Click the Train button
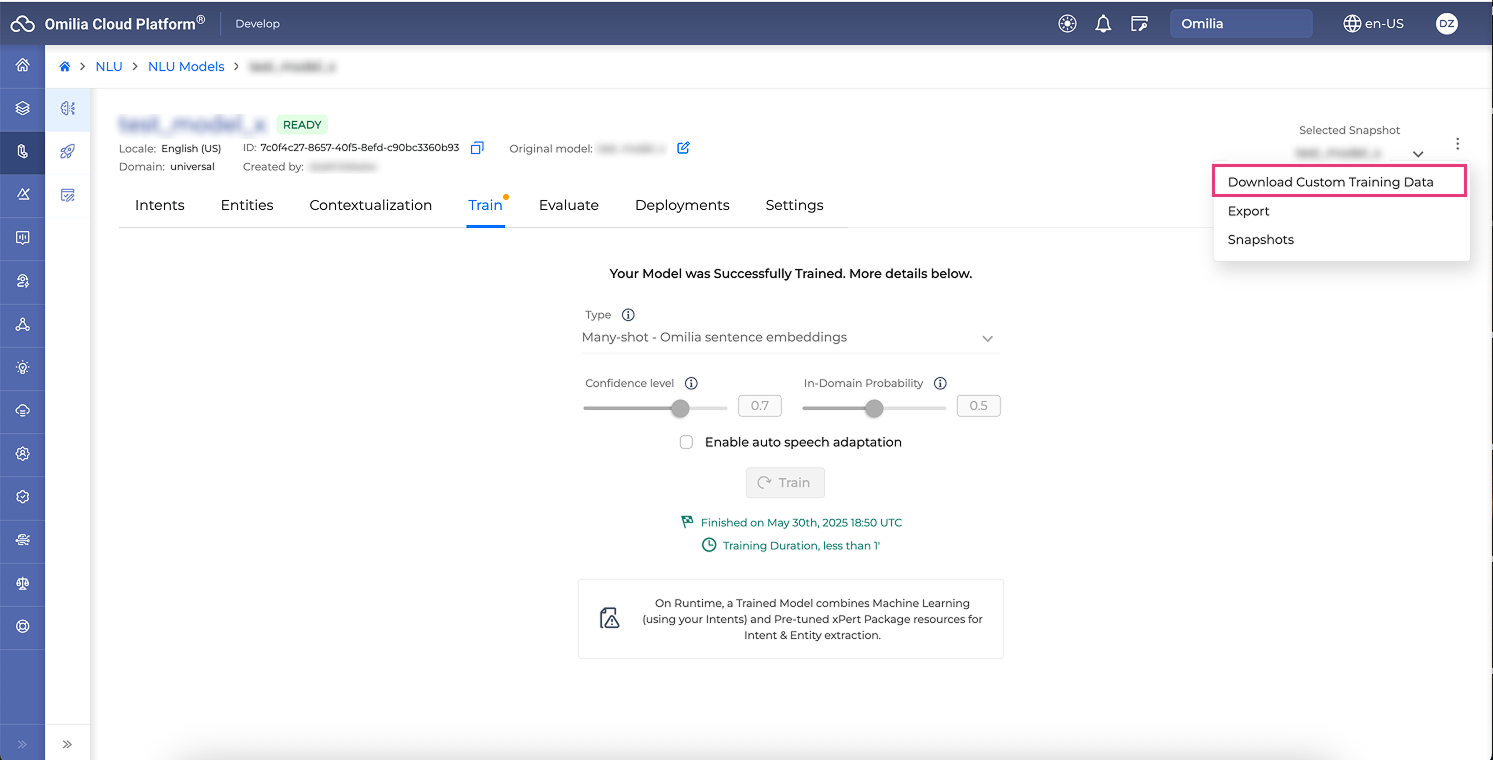The height and width of the screenshot is (760, 1493). point(785,482)
